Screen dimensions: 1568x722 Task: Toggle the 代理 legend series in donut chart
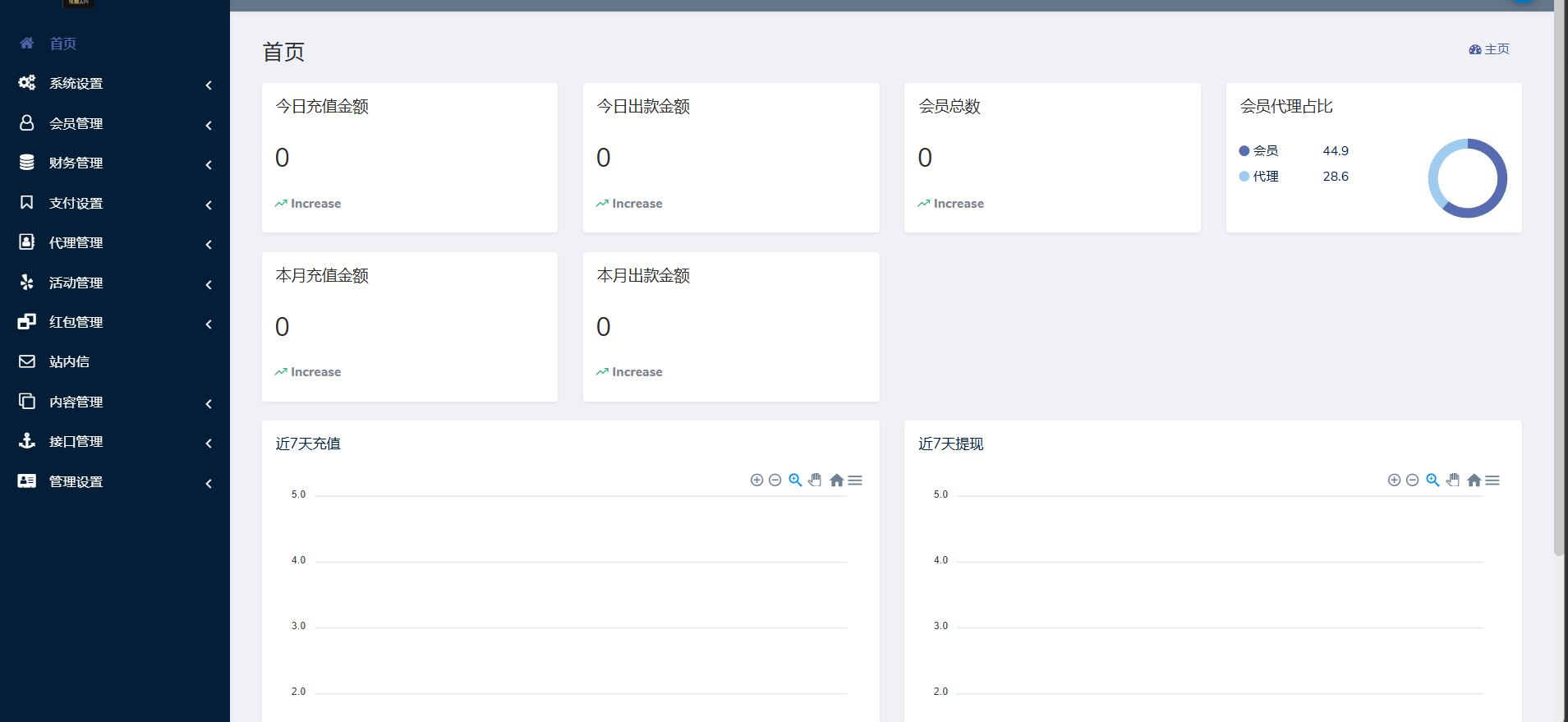(1258, 177)
